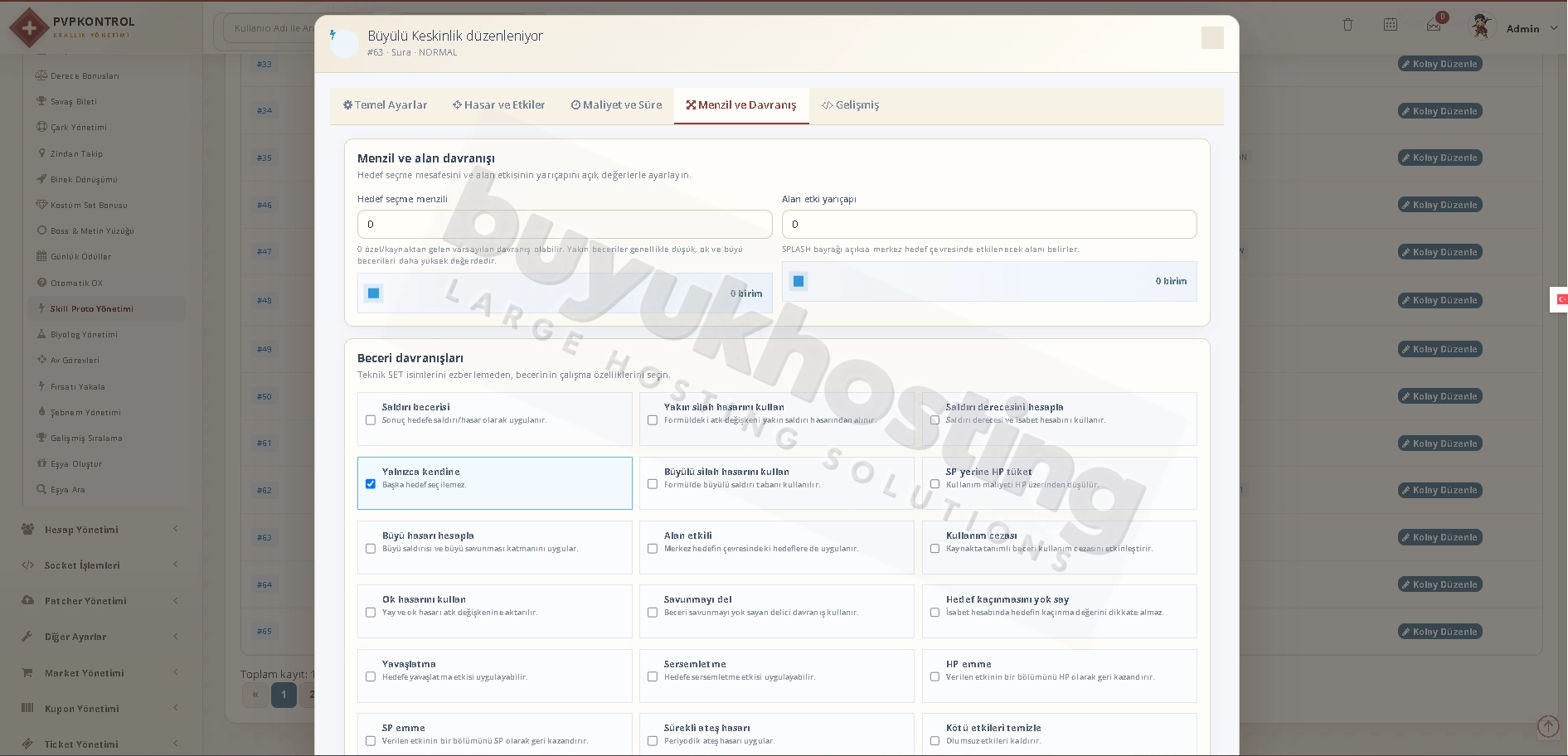The width and height of the screenshot is (1568, 756).
Task: Tick the Ok hasarını kullan checkbox
Action: [x=371, y=613]
